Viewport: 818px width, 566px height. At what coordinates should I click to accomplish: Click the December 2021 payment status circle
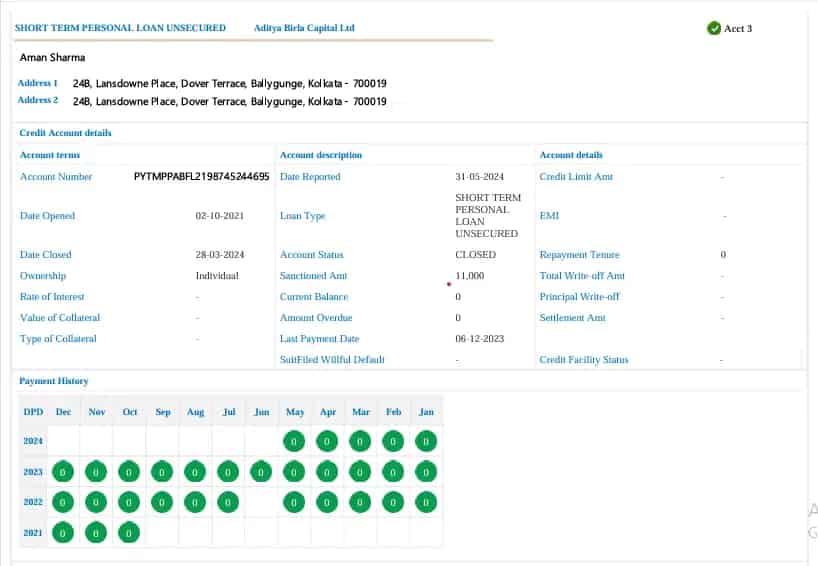point(63,533)
